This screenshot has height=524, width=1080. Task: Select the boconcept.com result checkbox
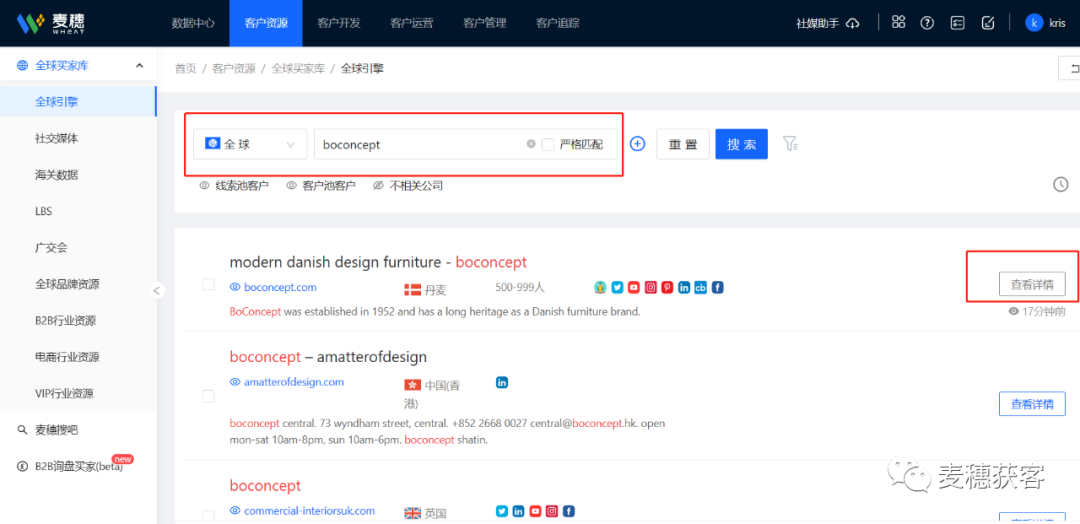(208, 284)
